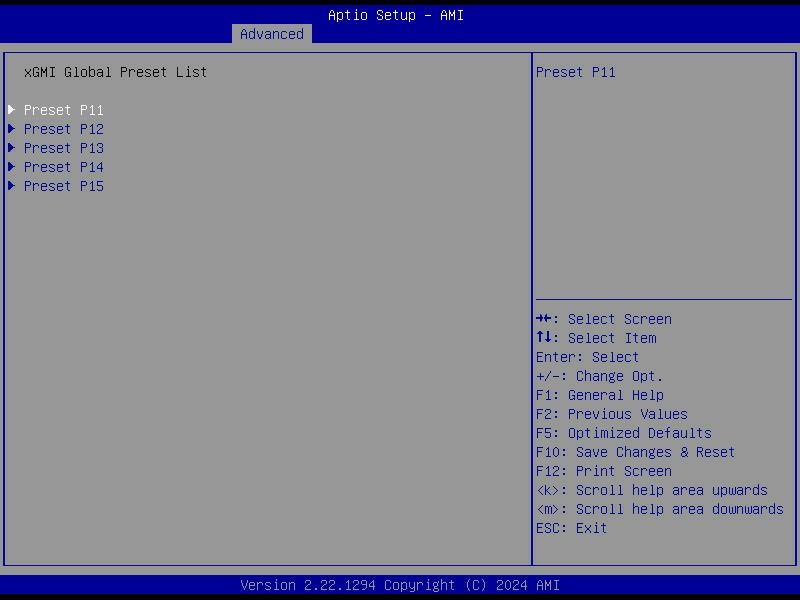Click the +/-: Change Opt. help line
The height and width of the screenshot is (600, 800).
[599, 376]
